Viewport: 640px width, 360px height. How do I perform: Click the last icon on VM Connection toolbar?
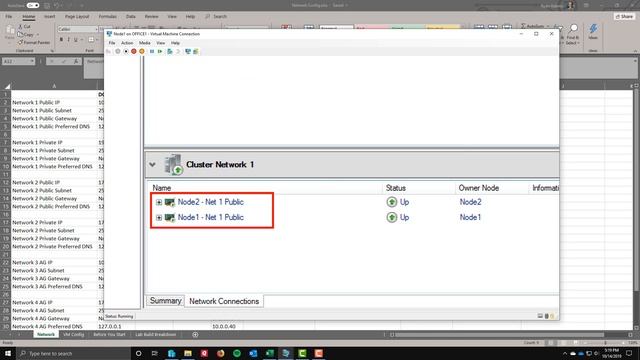196,51
